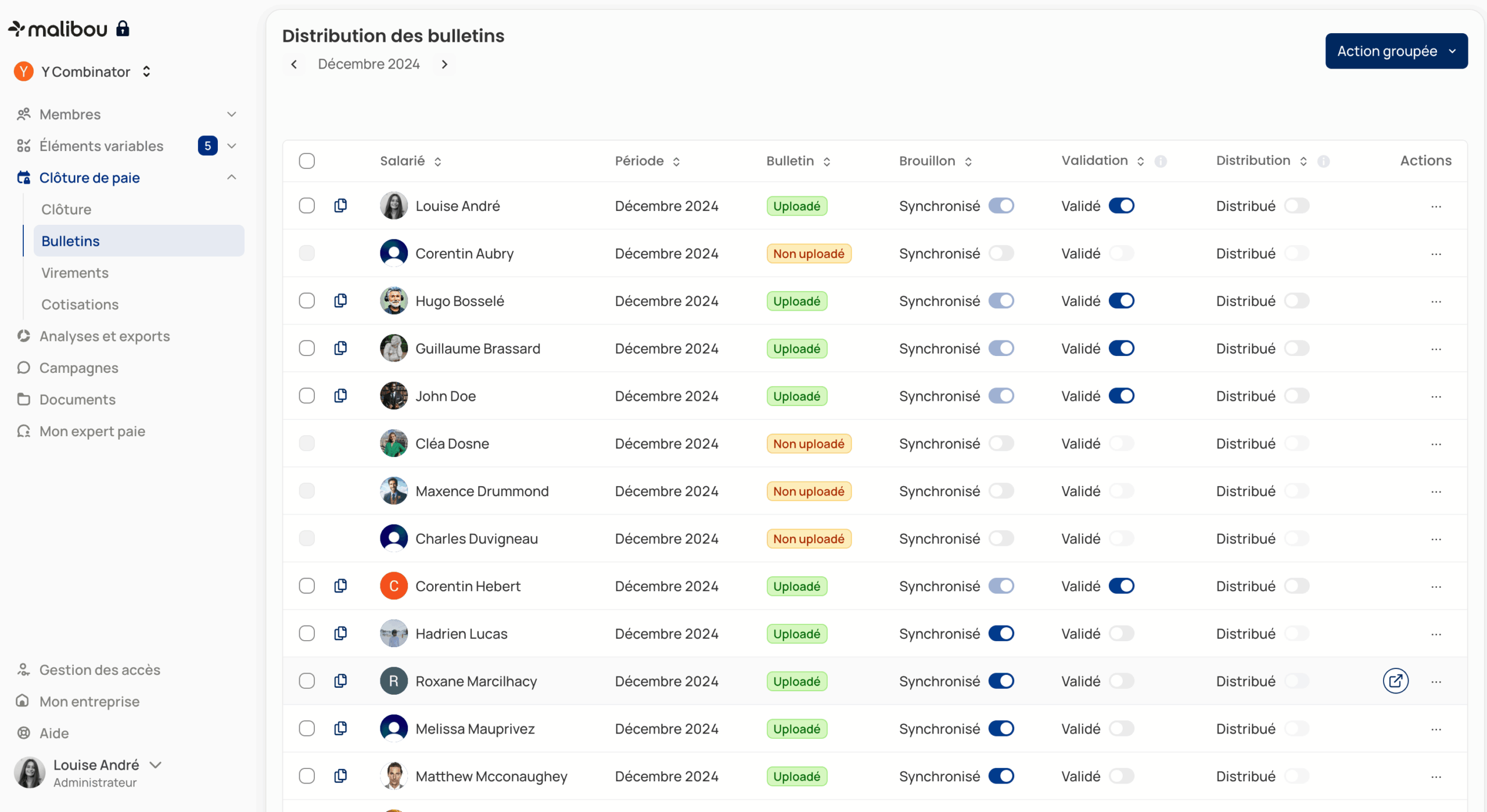The height and width of the screenshot is (812, 1487).
Task: Select Bulletins in the sidebar
Action: coord(139,241)
